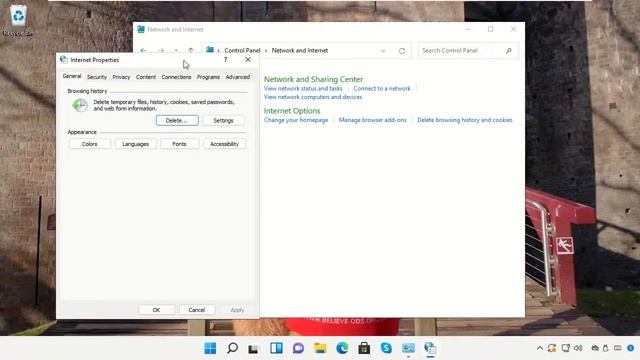This screenshot has width=640, height=360.
Task: Click the help question mark in Internet Properties
Action: click(x=225, y=60)
